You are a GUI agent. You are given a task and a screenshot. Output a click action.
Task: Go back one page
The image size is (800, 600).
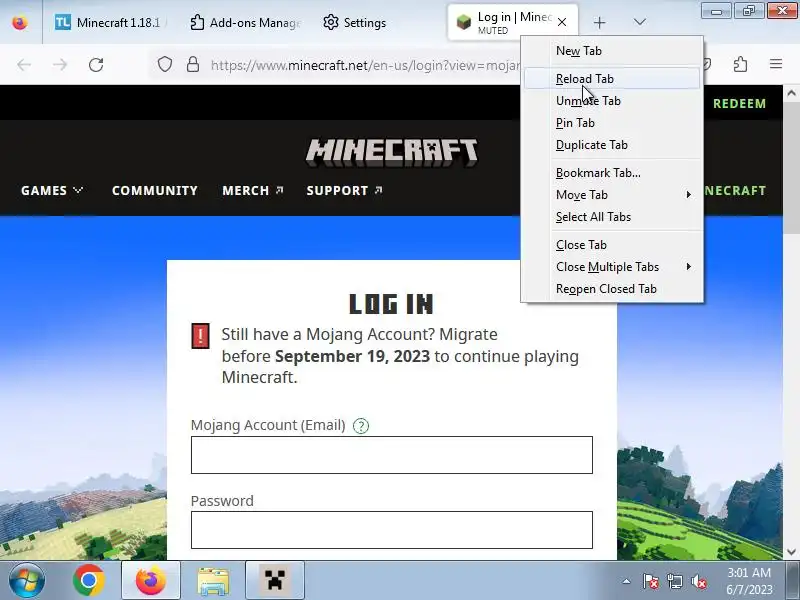click(x=24, y=65)
